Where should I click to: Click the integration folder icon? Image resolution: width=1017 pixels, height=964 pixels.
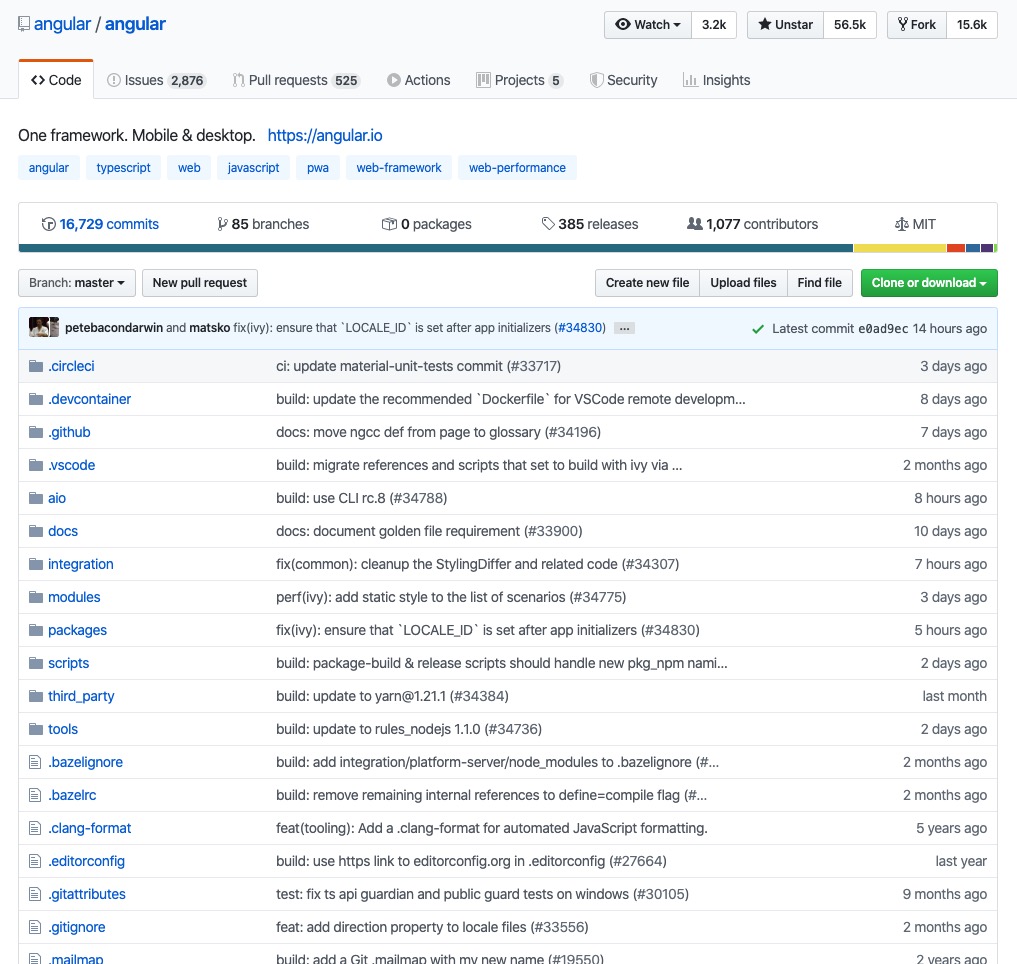tap(36, 564)
